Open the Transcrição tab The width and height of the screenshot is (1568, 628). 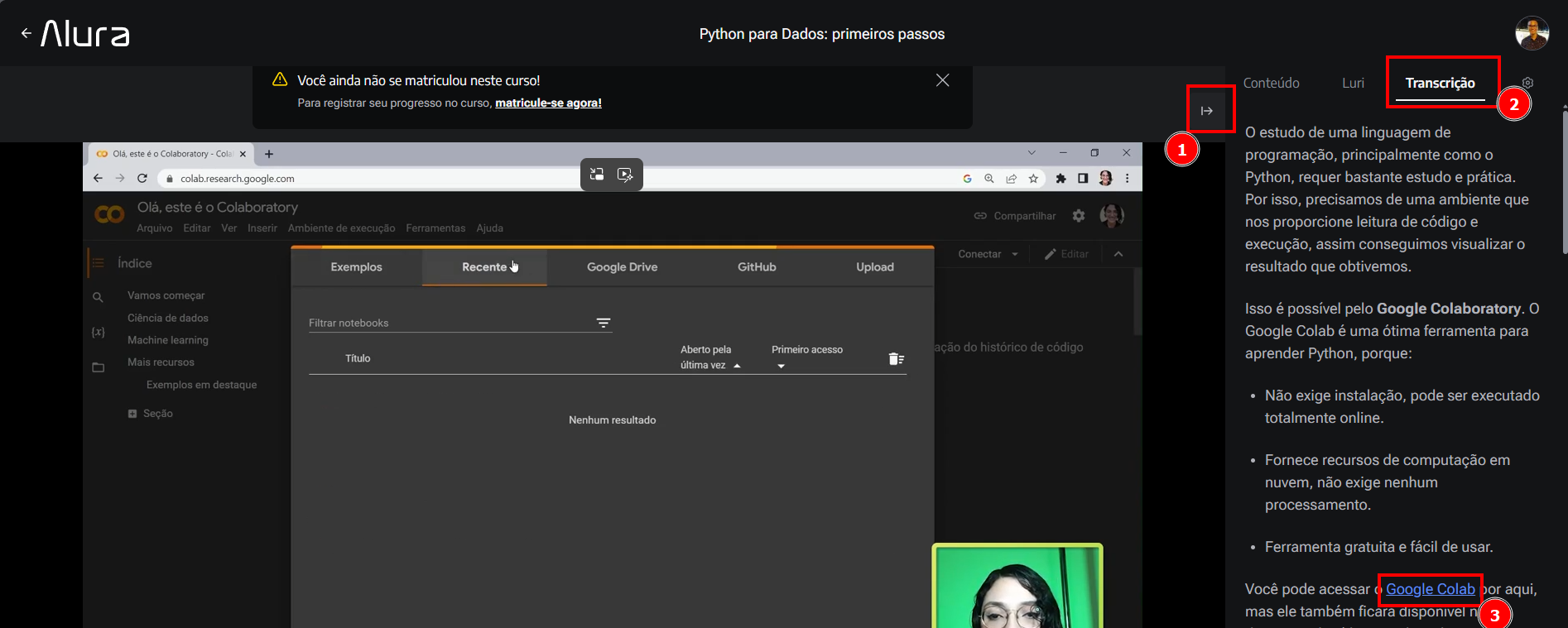click(x=1441, y=83)
